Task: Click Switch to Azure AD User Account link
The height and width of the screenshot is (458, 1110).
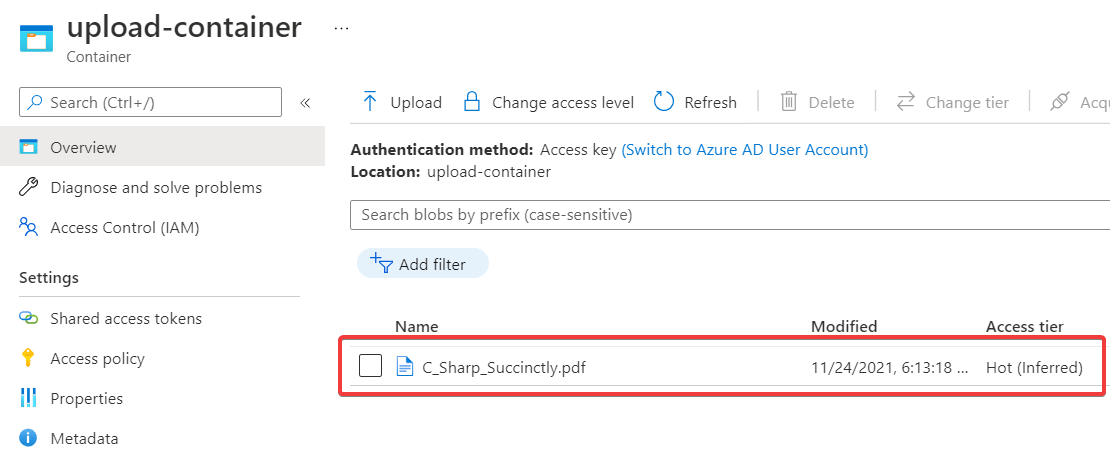Action: 745,150
